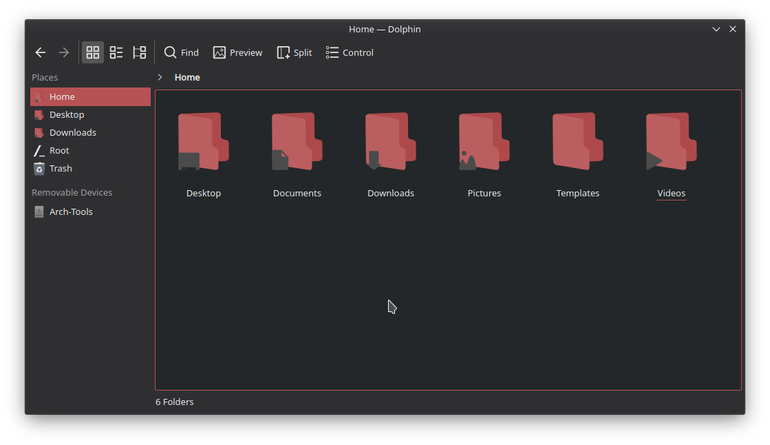Click the Templates folder name label
770x445 pixels.
pyautogui.click(x=578, y=194)
